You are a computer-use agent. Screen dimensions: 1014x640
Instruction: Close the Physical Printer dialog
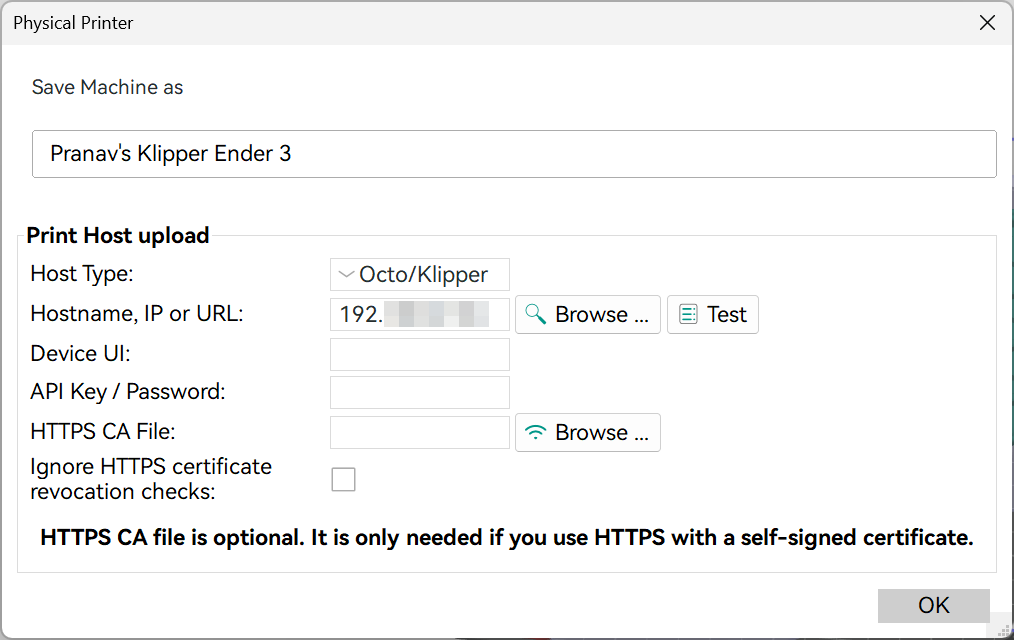point(987,23)
